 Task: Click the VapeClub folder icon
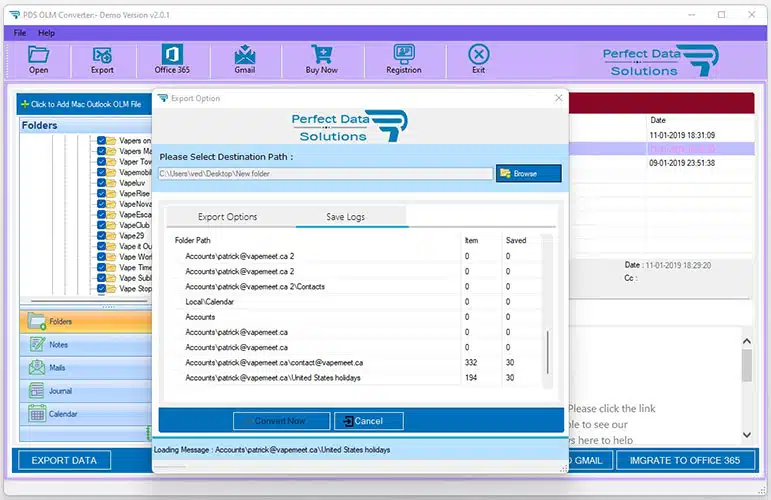[112, 225]
